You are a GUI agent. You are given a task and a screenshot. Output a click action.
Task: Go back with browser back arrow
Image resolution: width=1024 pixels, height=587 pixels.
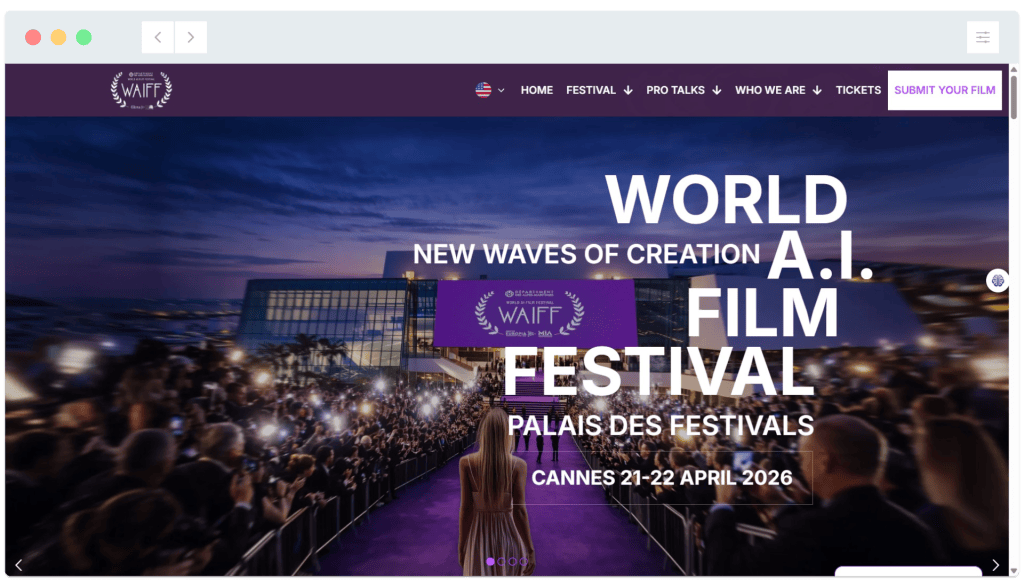pyautogui.click(x=158, y=37)
